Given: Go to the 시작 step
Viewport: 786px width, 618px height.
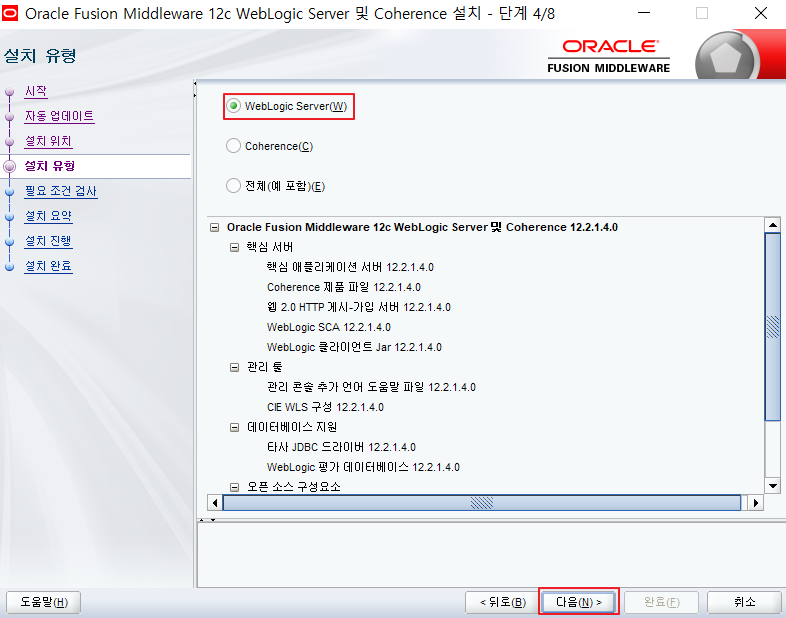Looking at the screenshot, I should pos(36,91).
